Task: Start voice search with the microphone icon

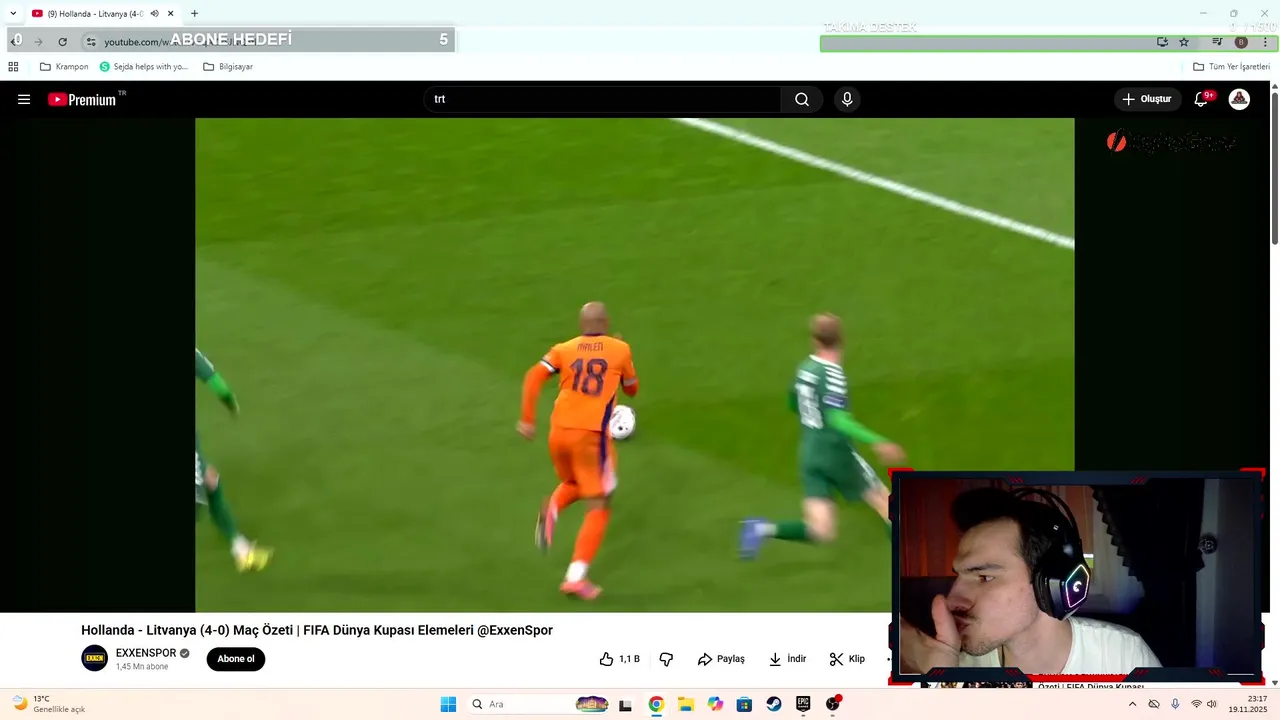Action: [847, 99]
